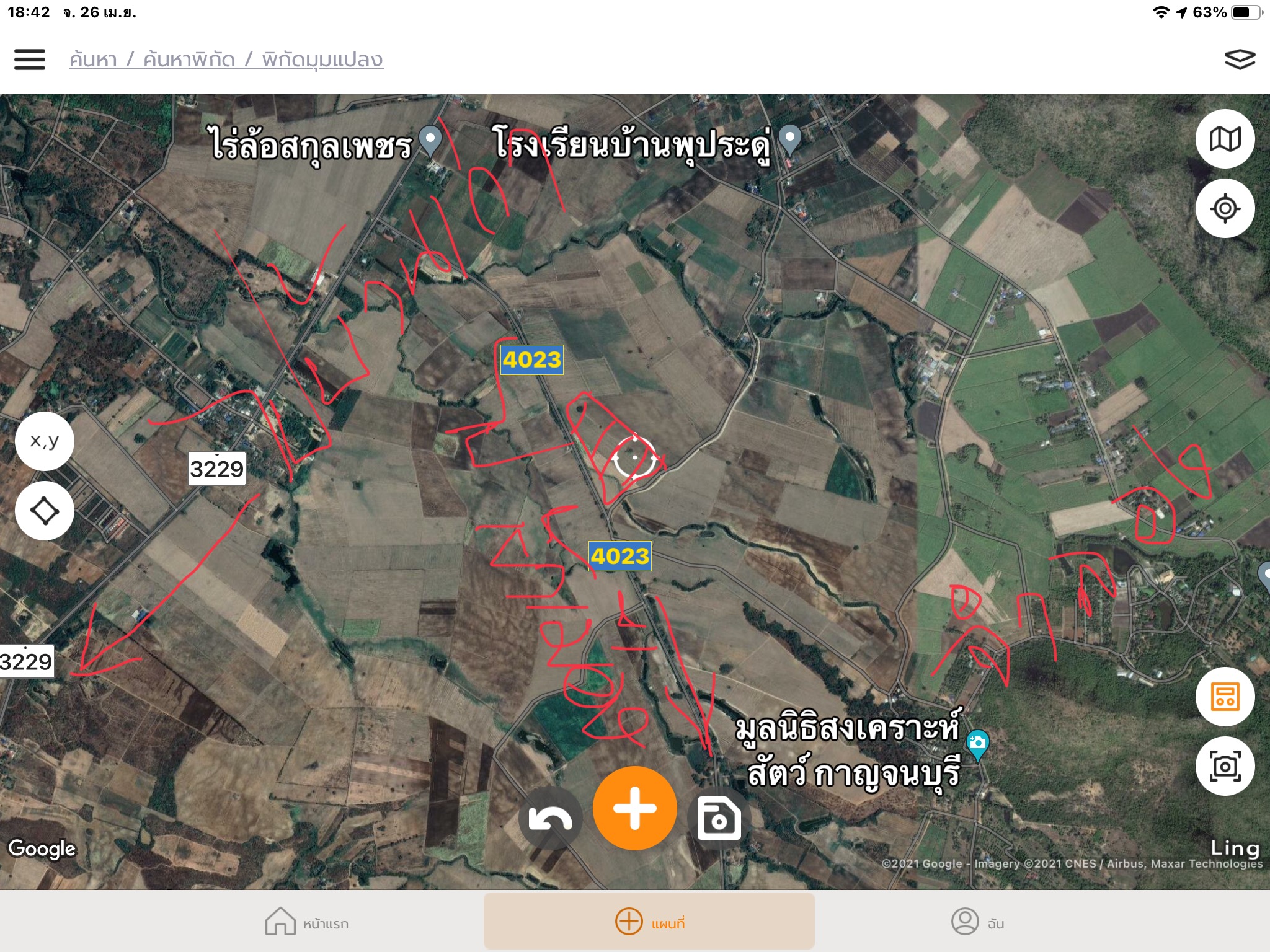Open the orange calculator icon
Image resolution: width=1270 pixels, height=952 pixels.
[x=1225, y=697]
